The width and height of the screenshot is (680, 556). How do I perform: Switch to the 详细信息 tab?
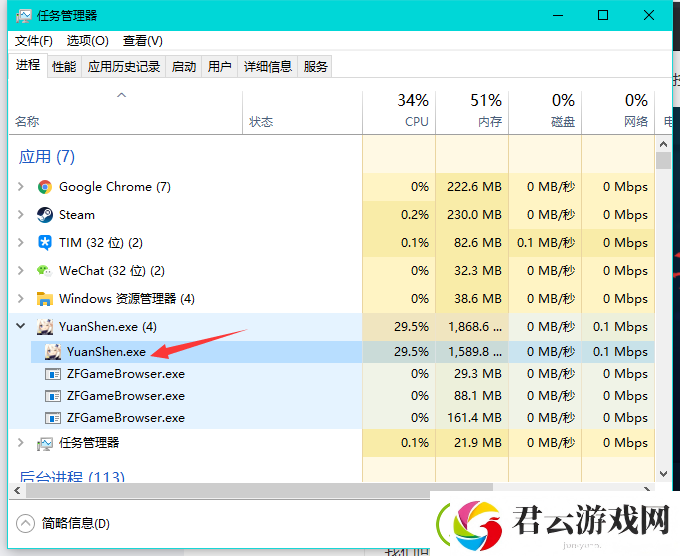[268, 66]
